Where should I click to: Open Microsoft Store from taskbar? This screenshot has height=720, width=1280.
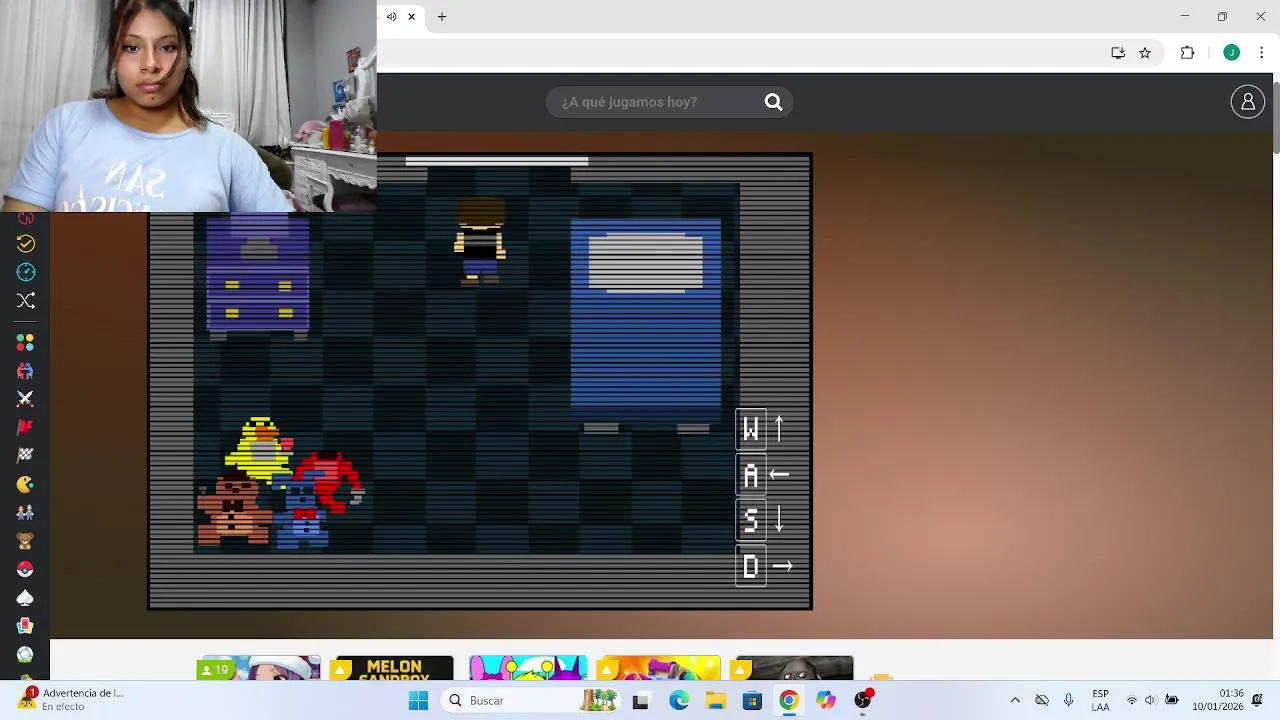tap(752, 700)
